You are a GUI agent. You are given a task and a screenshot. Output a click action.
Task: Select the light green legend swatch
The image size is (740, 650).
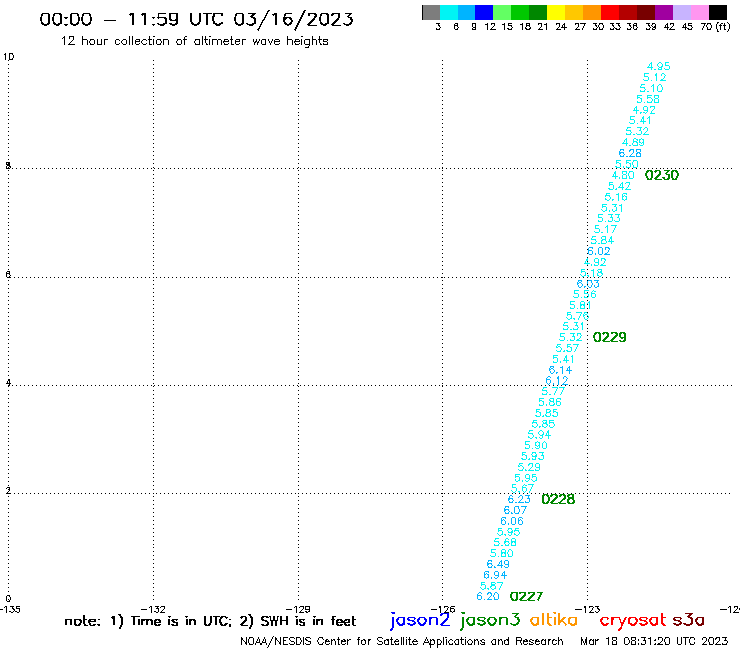click(x=502, y=12)
